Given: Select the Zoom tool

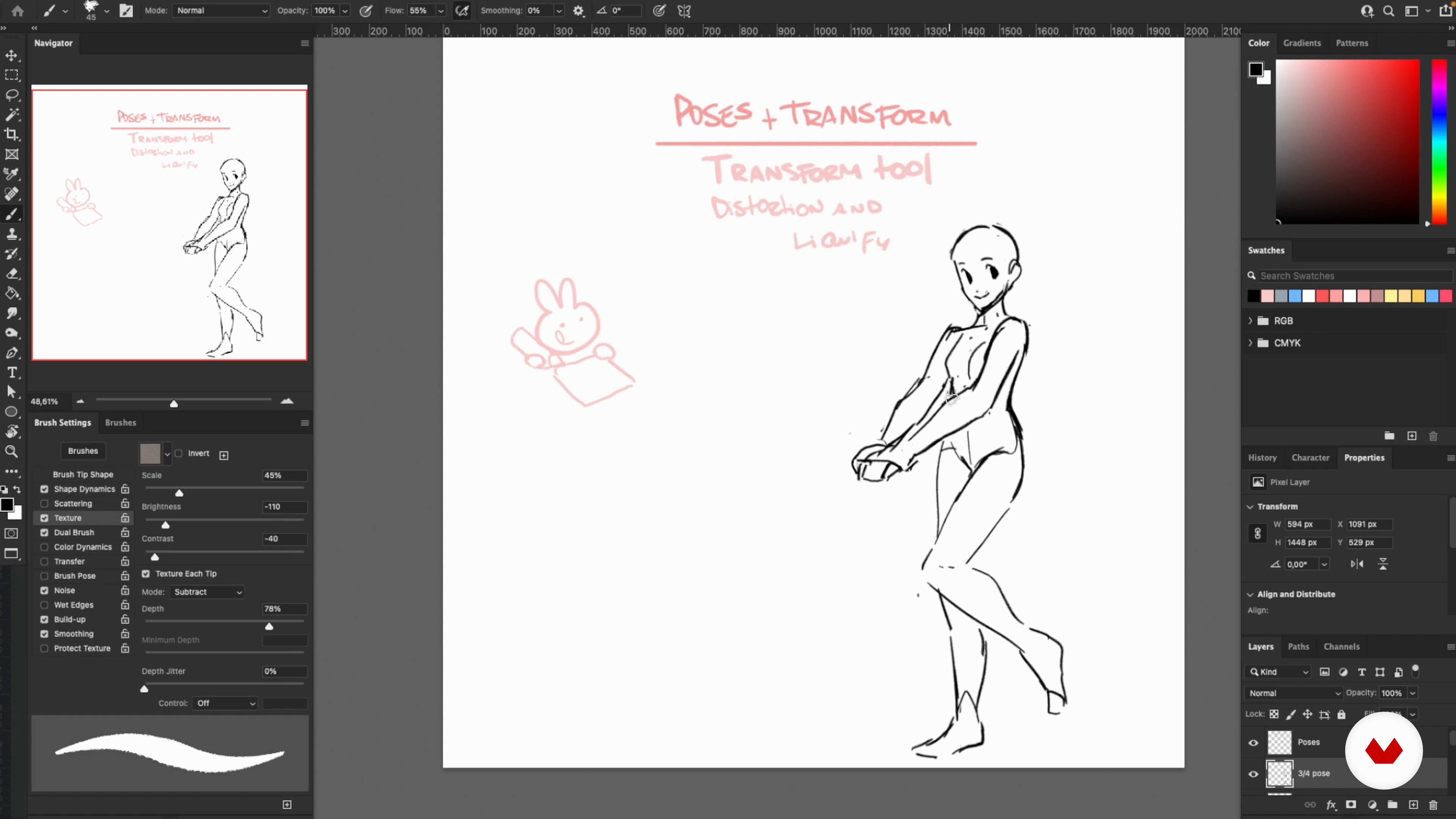Looking at the screenshot, I should [x=11, y=452].
